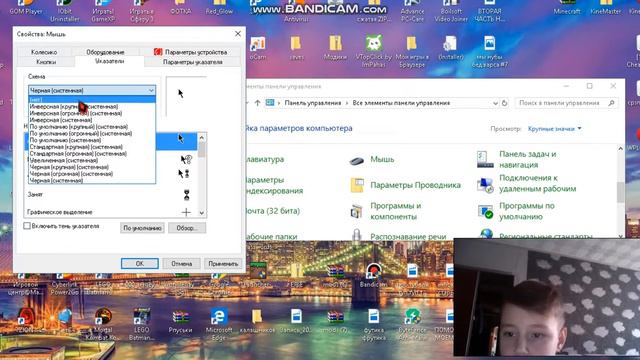Switch to the Оборудование tab
This screenshot has width=640, height=360.
[x=105, y=52]
